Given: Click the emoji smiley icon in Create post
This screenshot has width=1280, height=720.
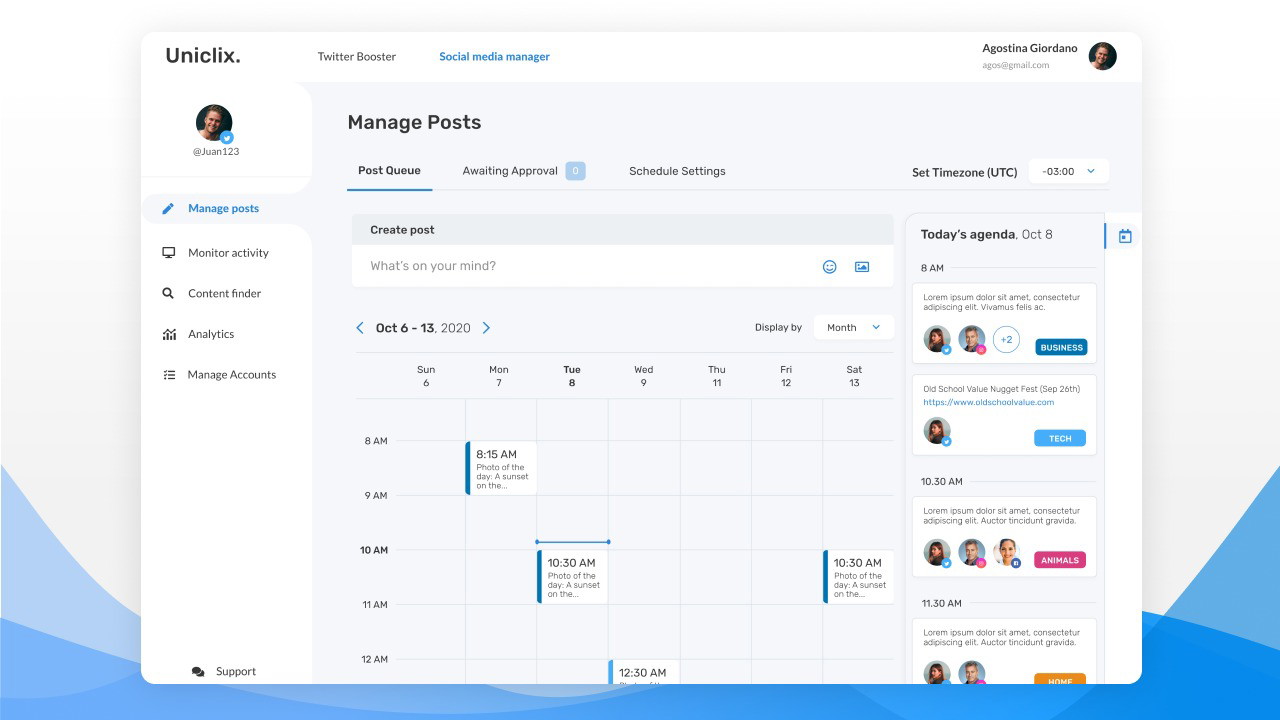Looking at the screenshot, I should click(x=829, y=267).
